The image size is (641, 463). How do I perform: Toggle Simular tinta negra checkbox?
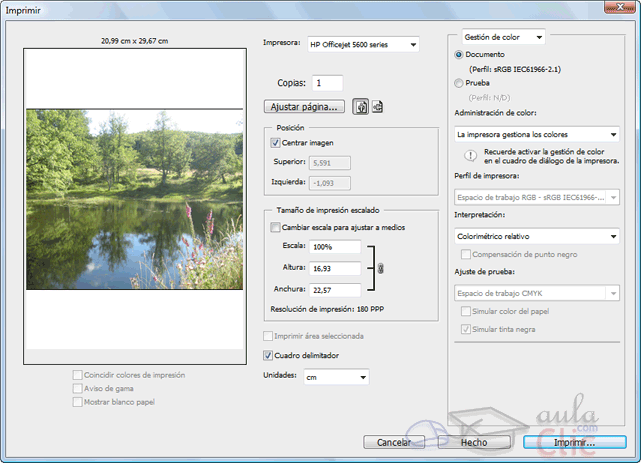(x=465, y=329)
